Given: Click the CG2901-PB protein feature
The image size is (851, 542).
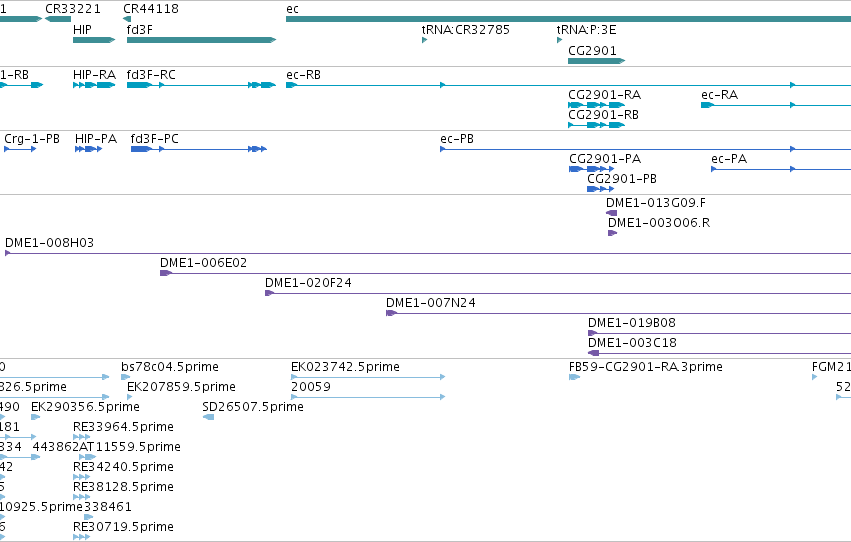Looking at the screenshot, I should pos(600,189).
